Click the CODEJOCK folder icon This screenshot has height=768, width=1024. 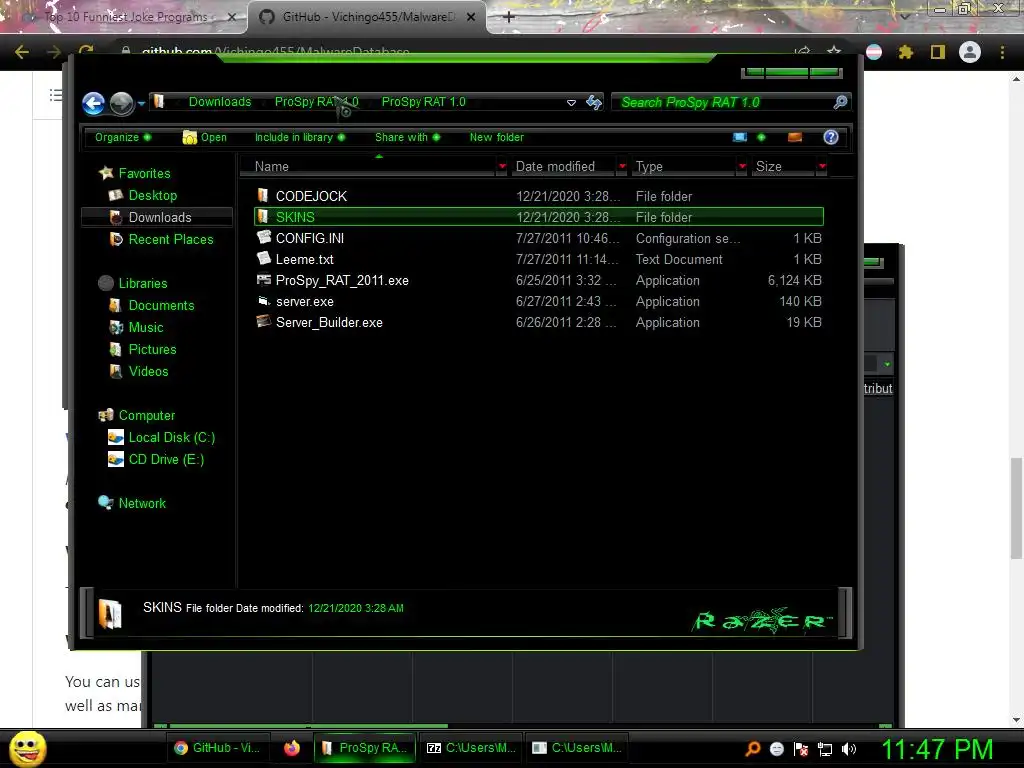pos(263,195)
